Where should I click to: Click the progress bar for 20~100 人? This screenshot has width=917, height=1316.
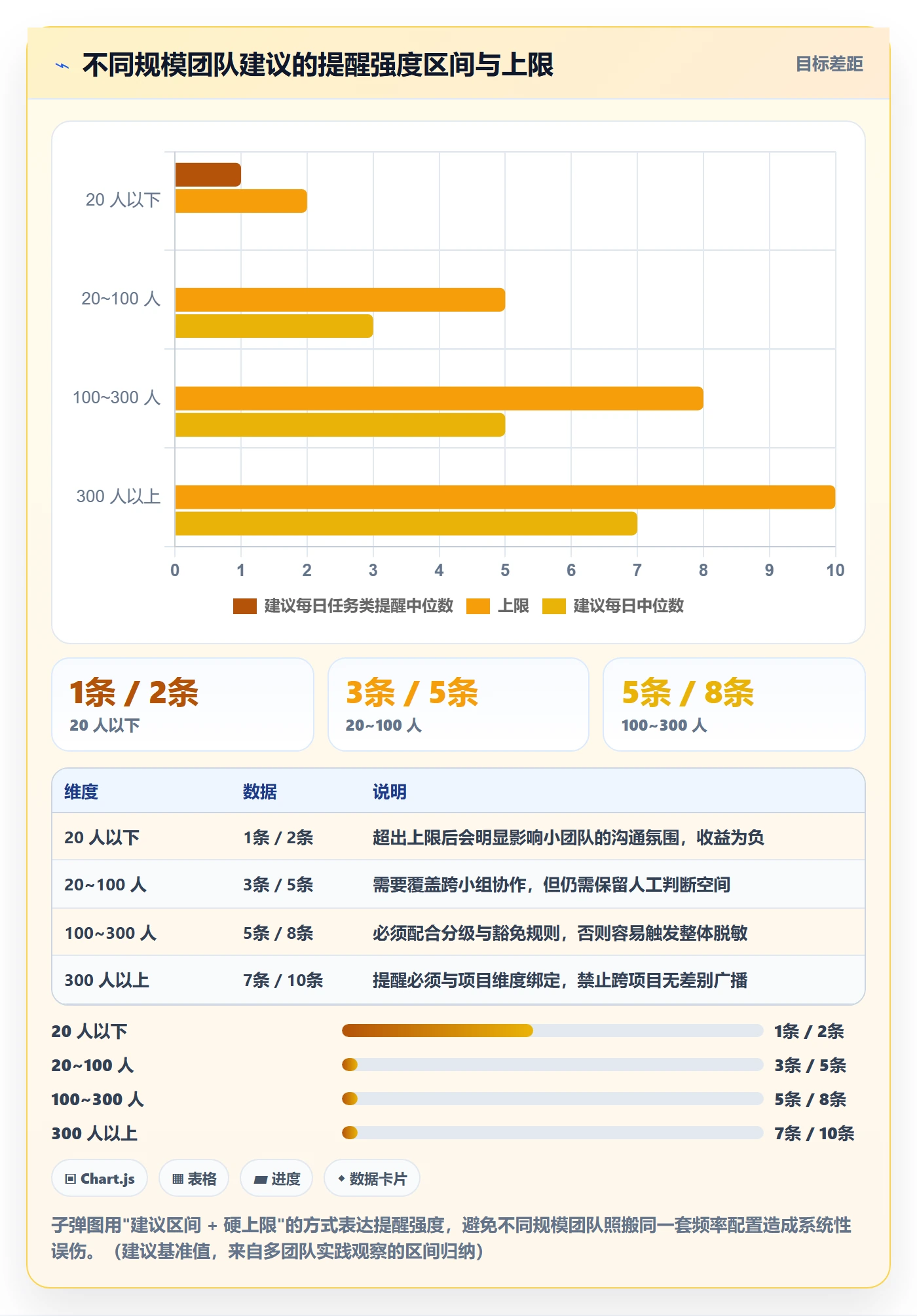[552, 1065]
